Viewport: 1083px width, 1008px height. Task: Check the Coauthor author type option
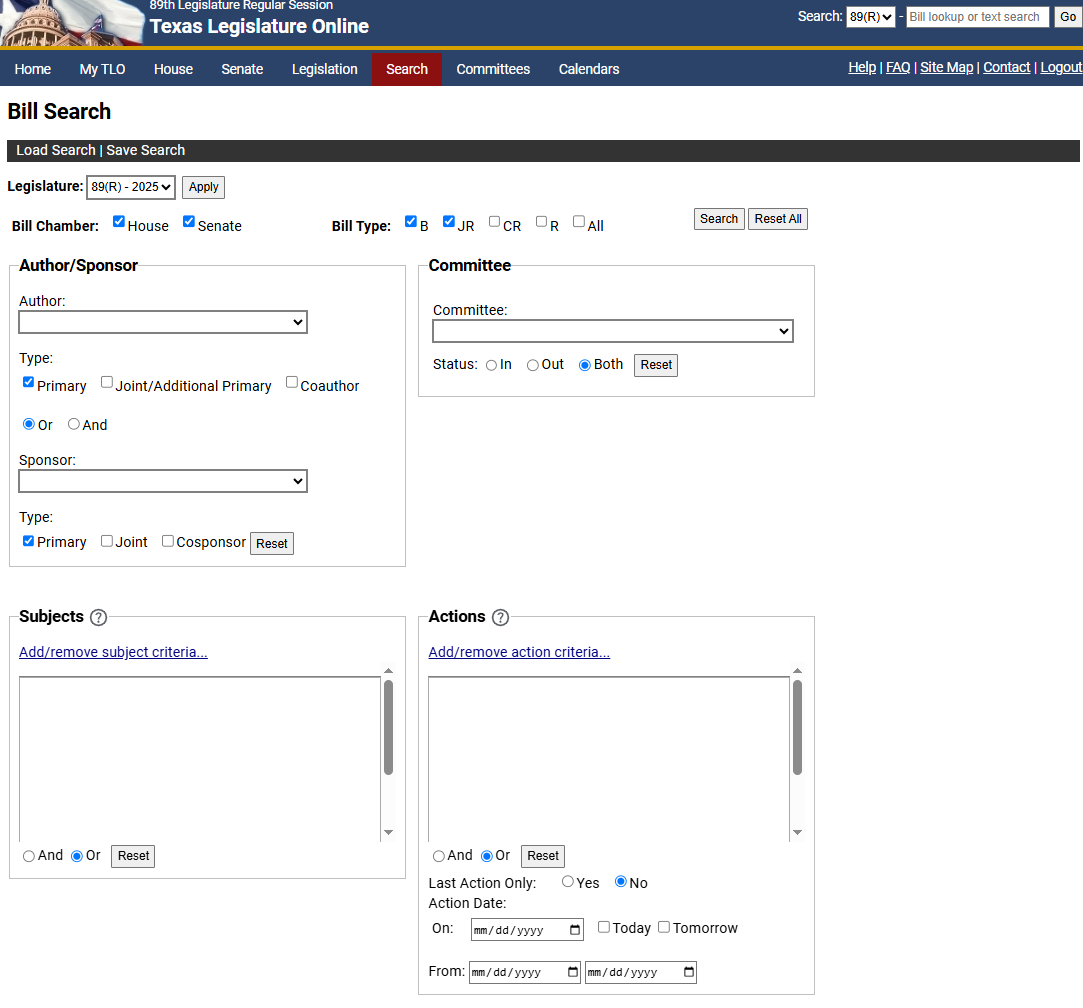pyautogui.click(x=291, y=381)
